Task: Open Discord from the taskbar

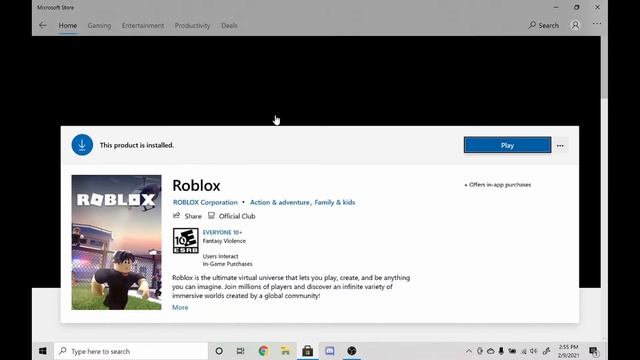Action: (x=329, y=351)
